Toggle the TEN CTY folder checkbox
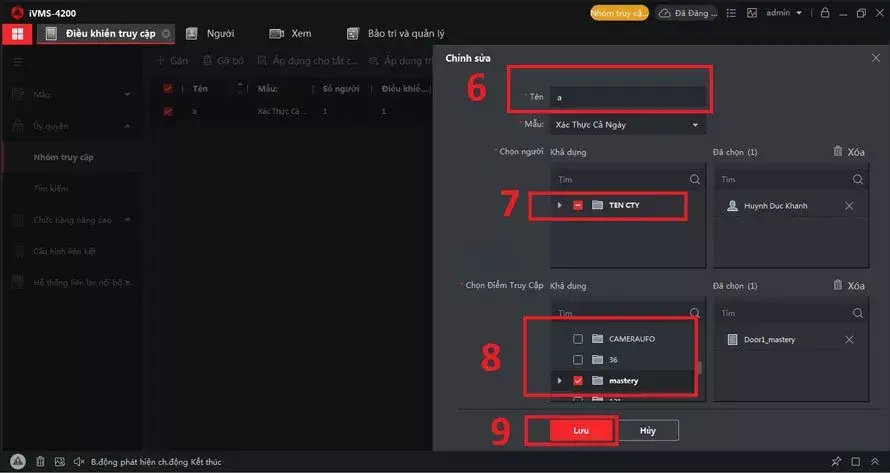Image resolution: width=890 pixels, height=473 pixels. coord(578,205)
